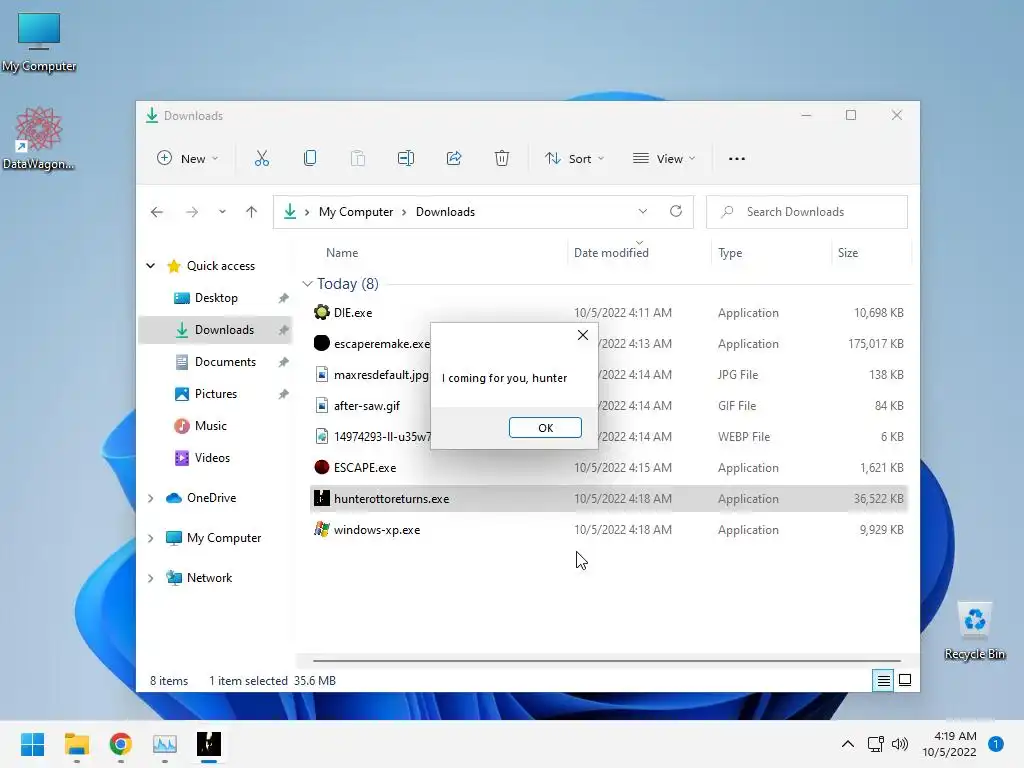Select Desktop in Quick access
This screenshot has height=768, width=1024.
tap(216, 298)
